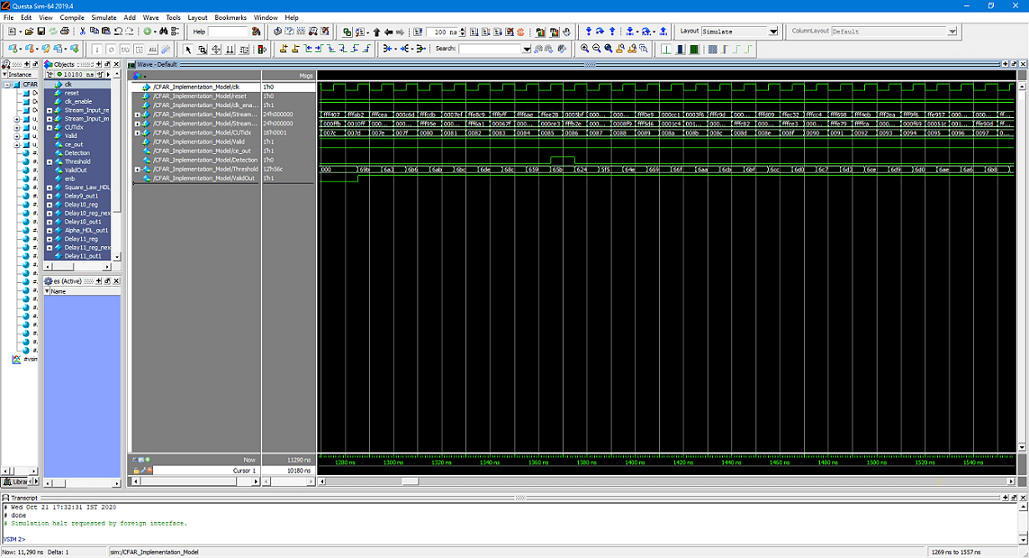
Task: Switch to the Library tab
Action: point(16,482)
